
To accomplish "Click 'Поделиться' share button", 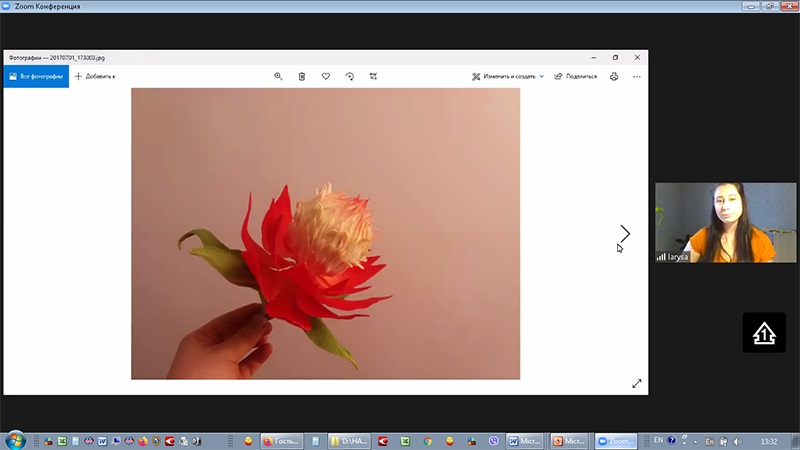I will point(576,76).
